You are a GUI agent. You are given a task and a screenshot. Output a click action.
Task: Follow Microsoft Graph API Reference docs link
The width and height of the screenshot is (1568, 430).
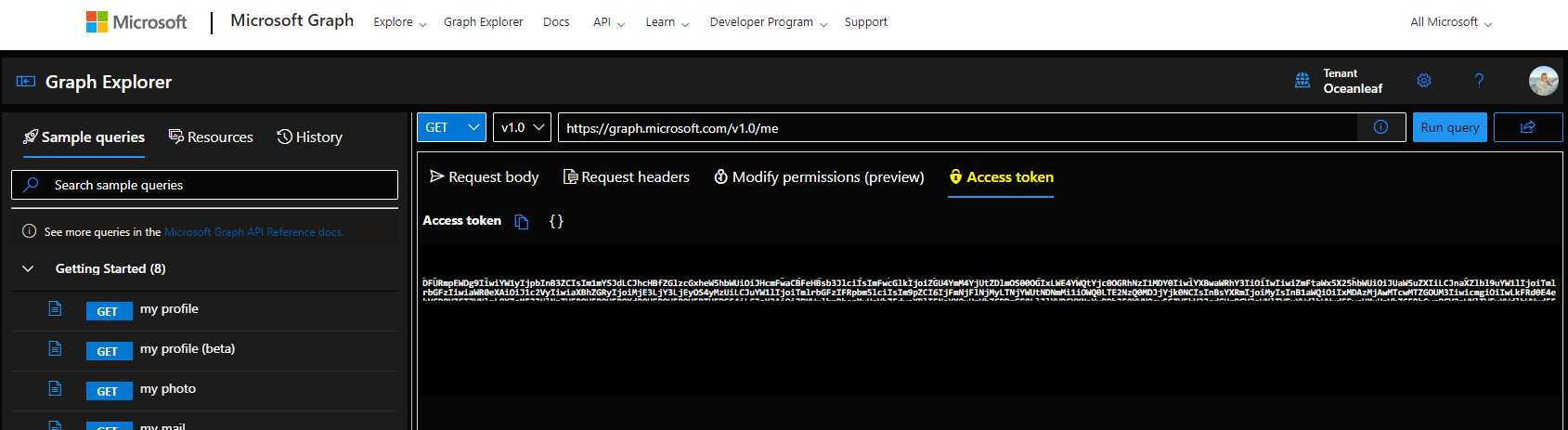(253, 232)
